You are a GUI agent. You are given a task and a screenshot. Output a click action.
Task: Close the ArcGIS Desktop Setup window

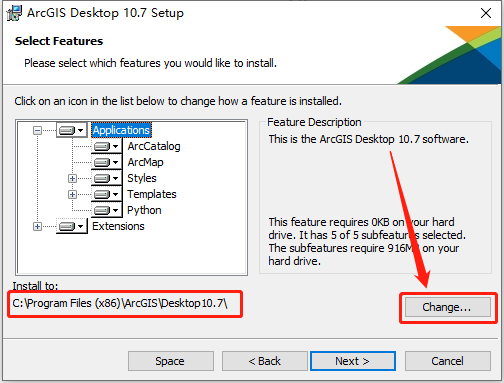point(486,13)
